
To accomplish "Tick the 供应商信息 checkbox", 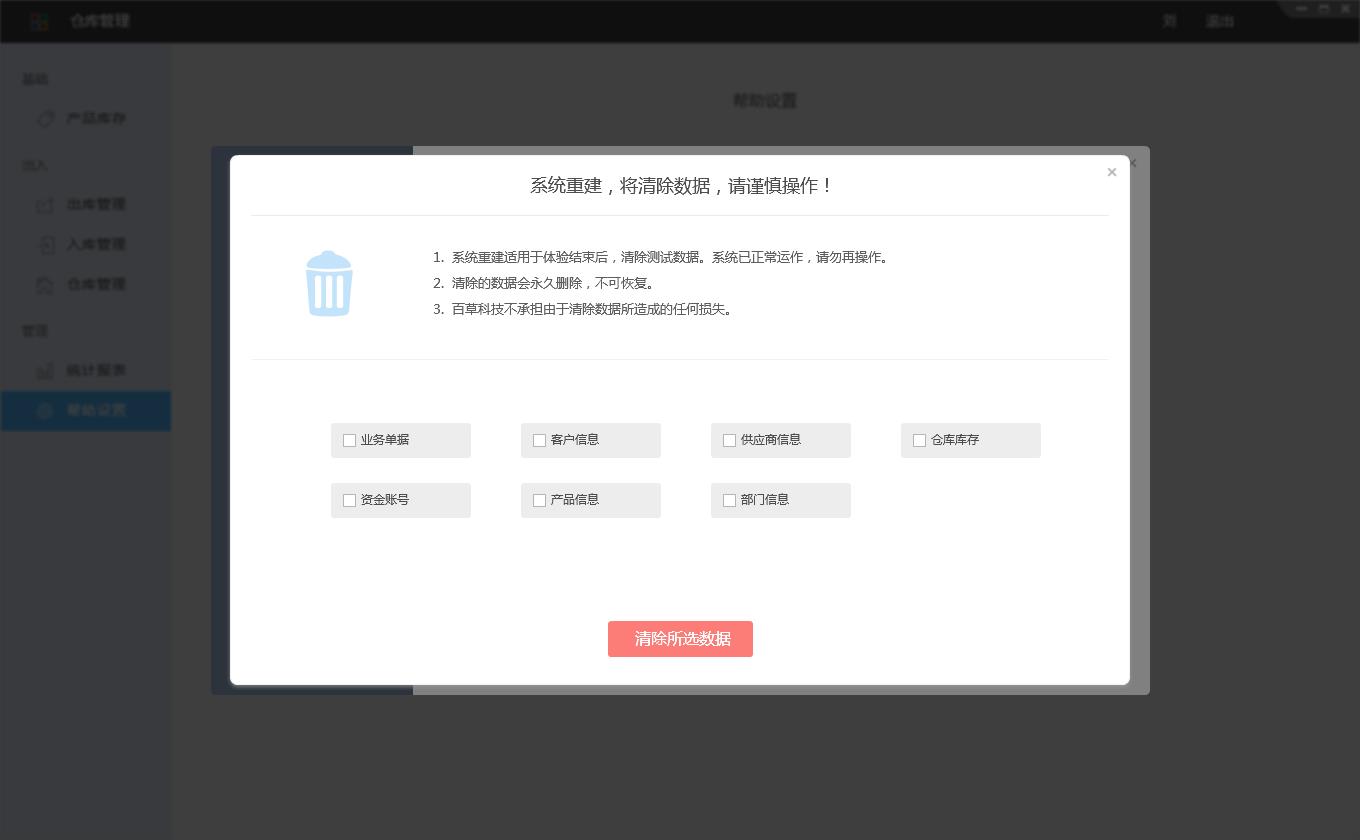I will (x=729, y=440).
